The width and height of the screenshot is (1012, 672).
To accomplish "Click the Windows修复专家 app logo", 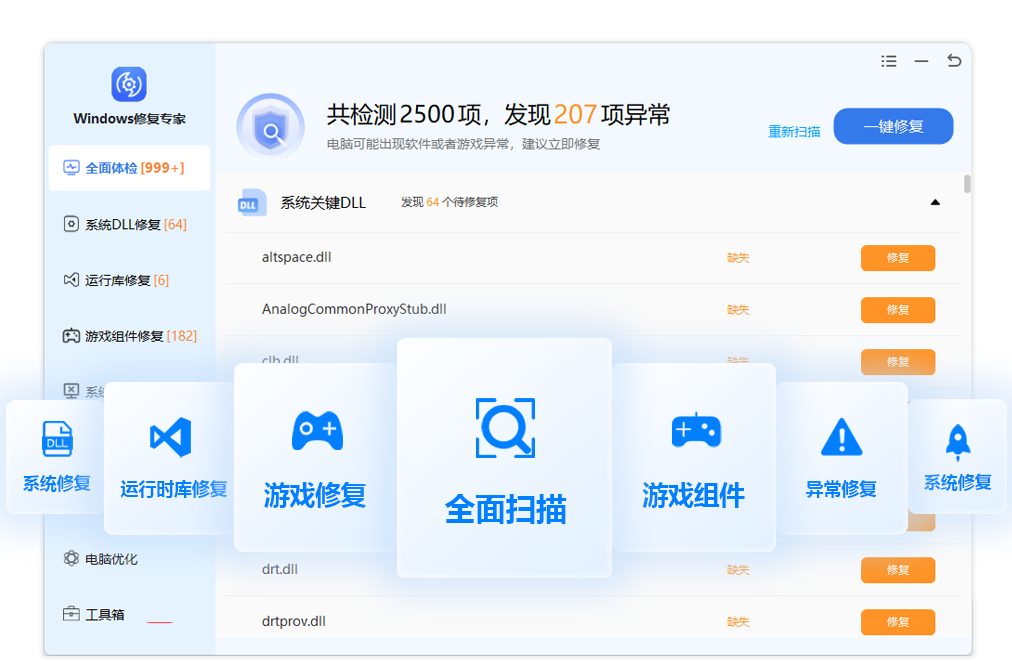I will [x=129, y=84].
